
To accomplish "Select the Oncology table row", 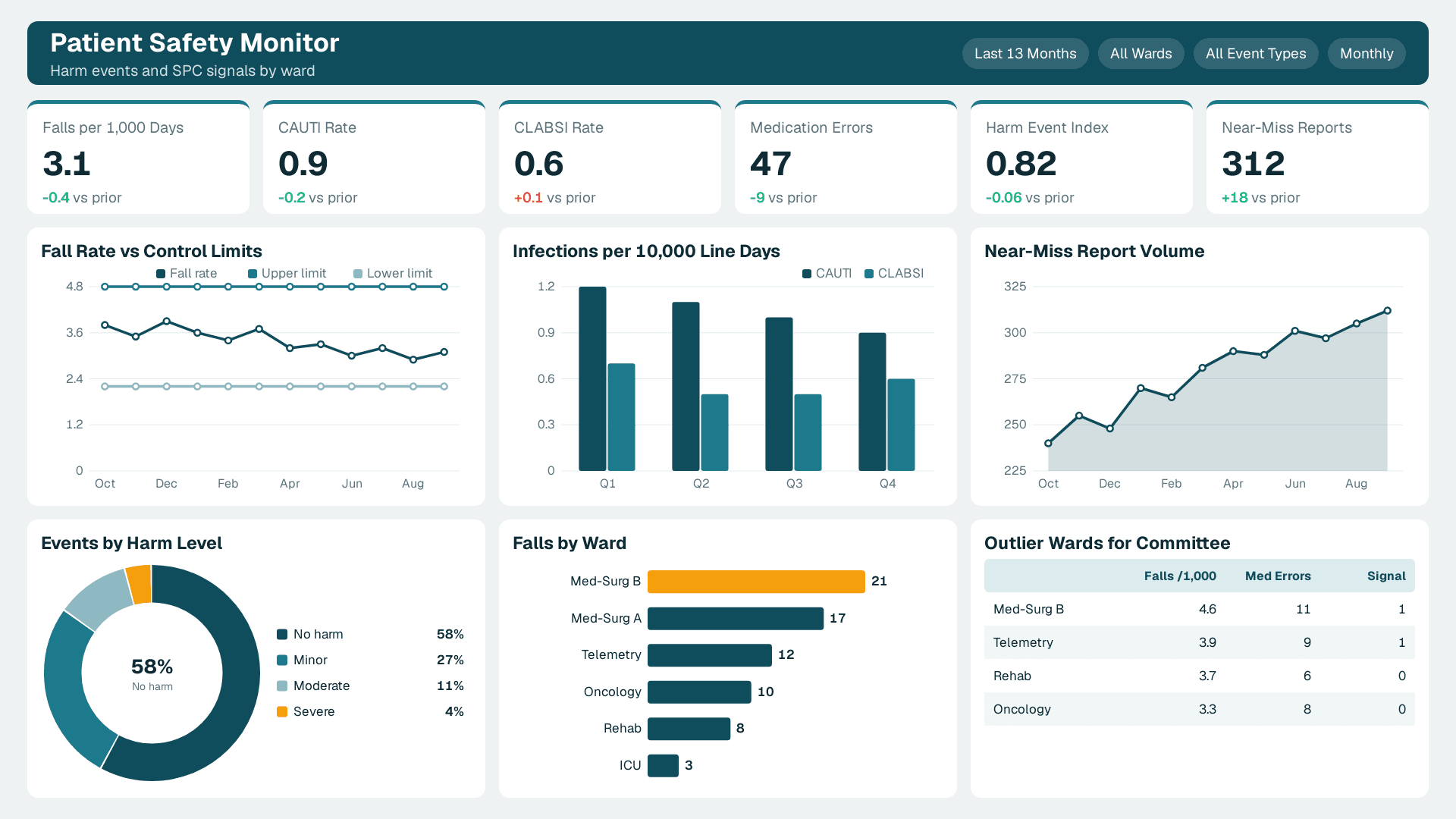I will [x=1200, y=709].
